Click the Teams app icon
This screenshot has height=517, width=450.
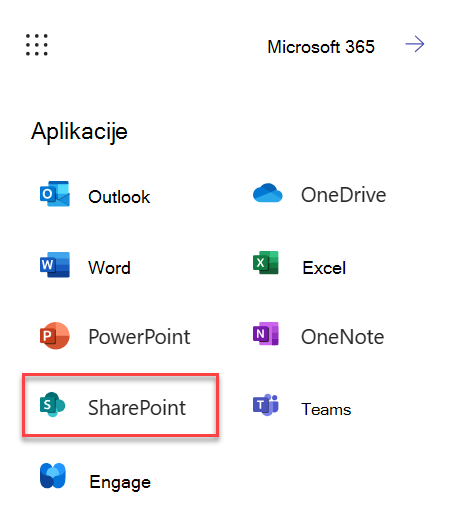tap(266, 405)
